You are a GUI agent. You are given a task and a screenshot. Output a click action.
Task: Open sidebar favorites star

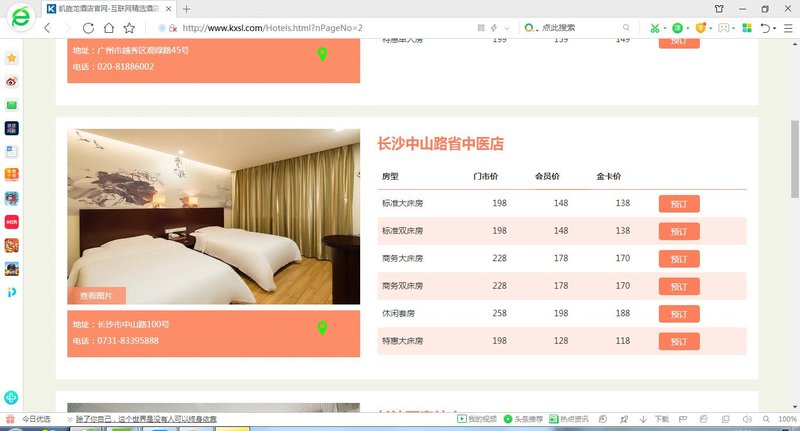(11, 59)
